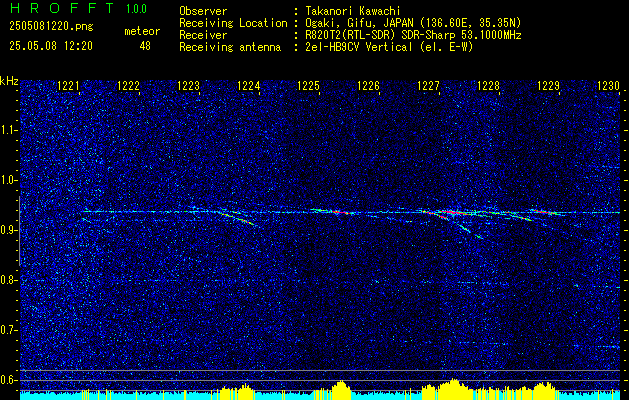This screenshot has width=629, height=400.
Task: Click the kHz axis unit label
Action: coord(9,81)
